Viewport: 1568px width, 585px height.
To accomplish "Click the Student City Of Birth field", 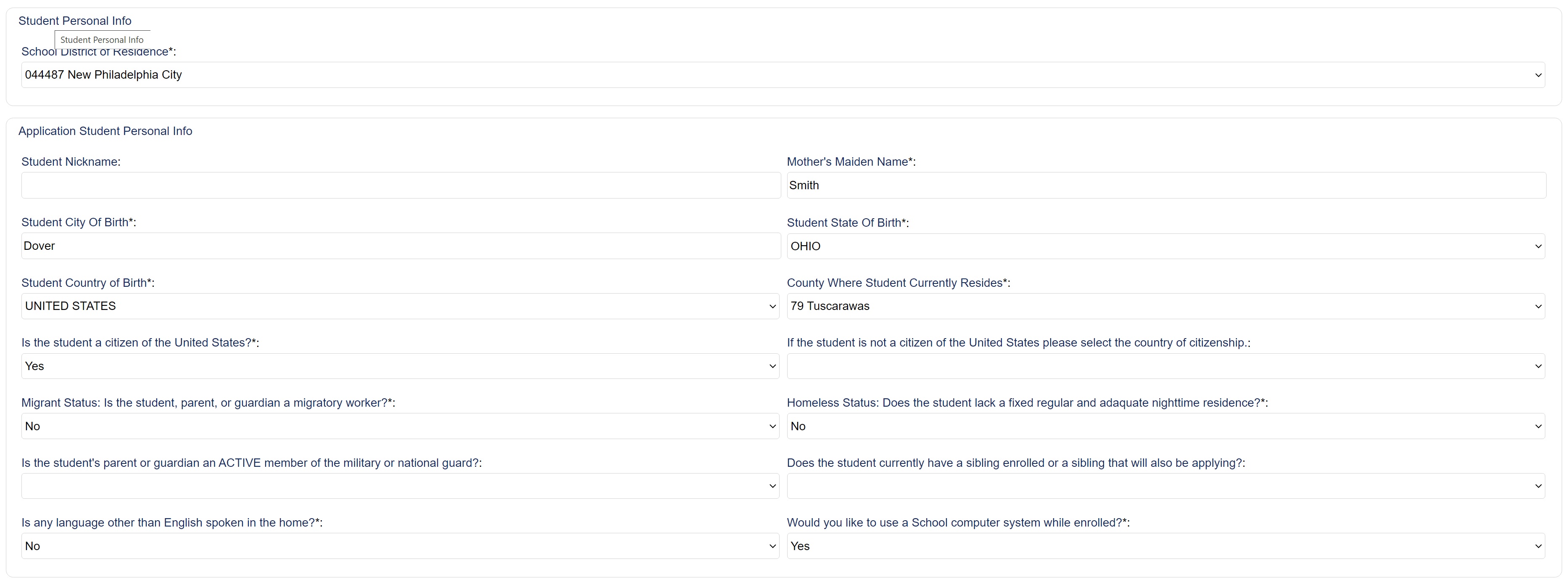I will coord(401,246).
